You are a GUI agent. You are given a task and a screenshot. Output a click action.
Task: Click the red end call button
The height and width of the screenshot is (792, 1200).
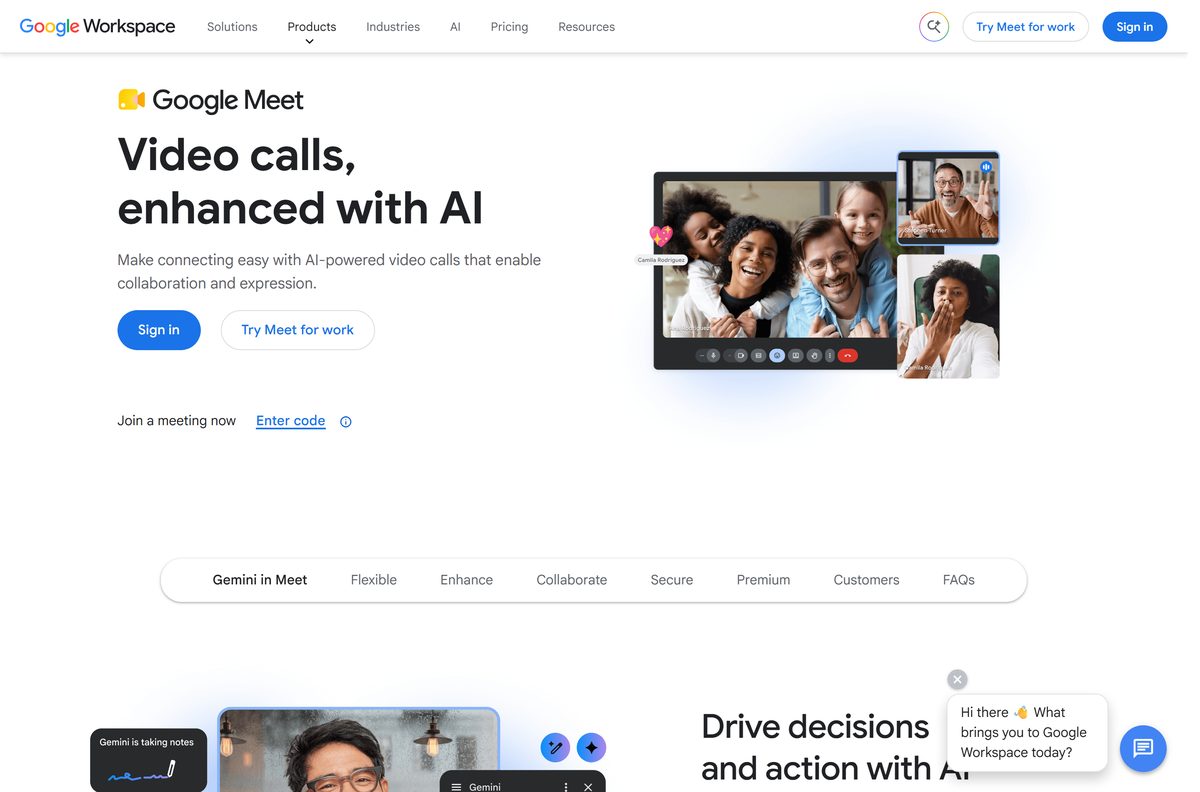click(x=848, y=355)
